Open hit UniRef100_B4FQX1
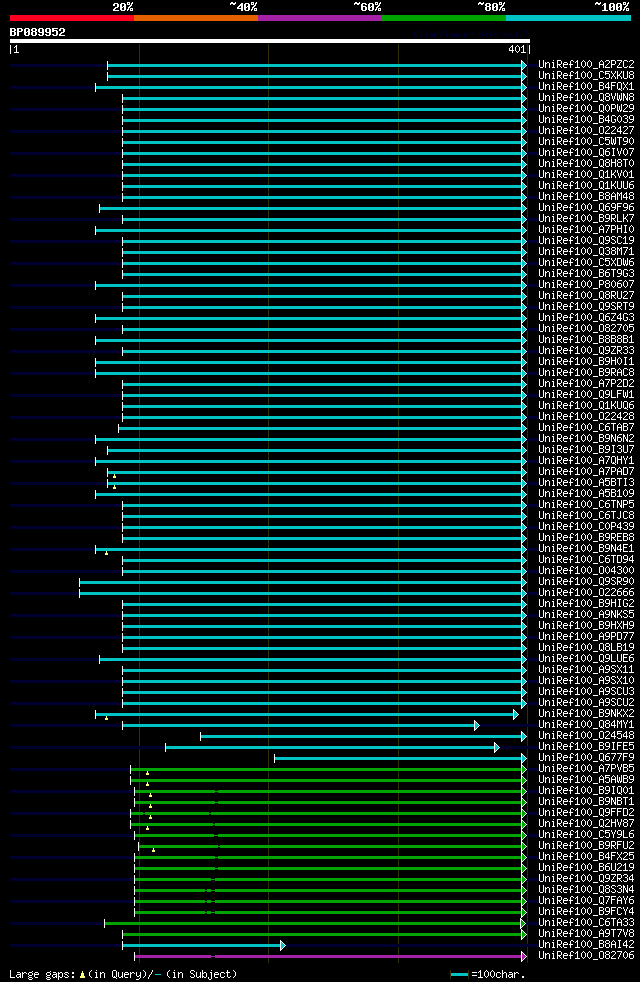Viewport: 640px width, 982px height. tap(586, 86)
